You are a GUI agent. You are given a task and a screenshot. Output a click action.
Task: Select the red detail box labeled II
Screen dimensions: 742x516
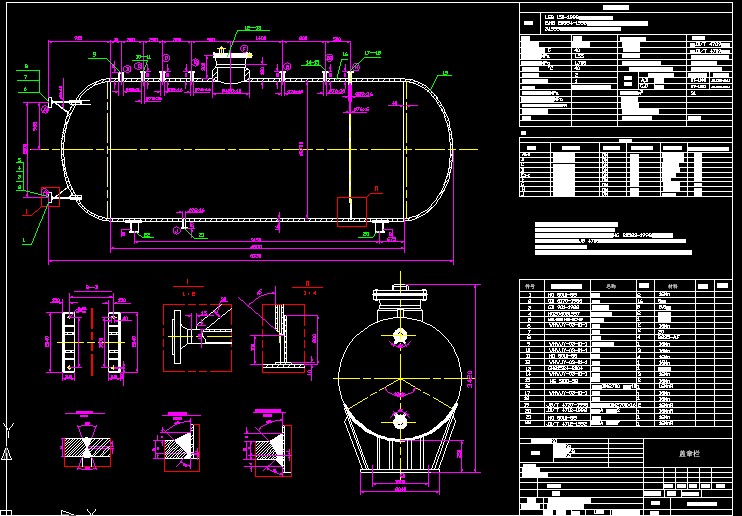pos(352,212)
